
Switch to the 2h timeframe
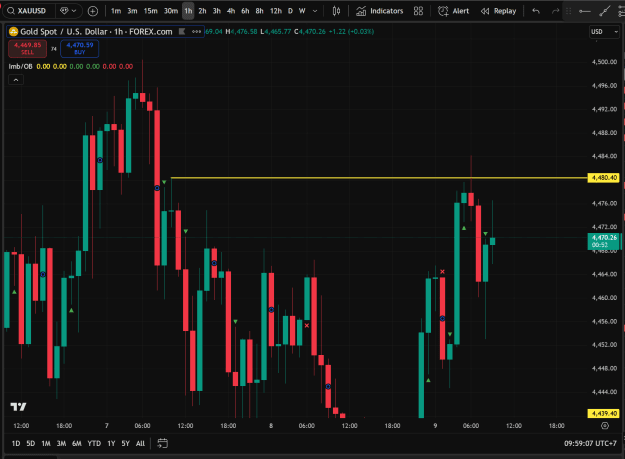point(202,11)
